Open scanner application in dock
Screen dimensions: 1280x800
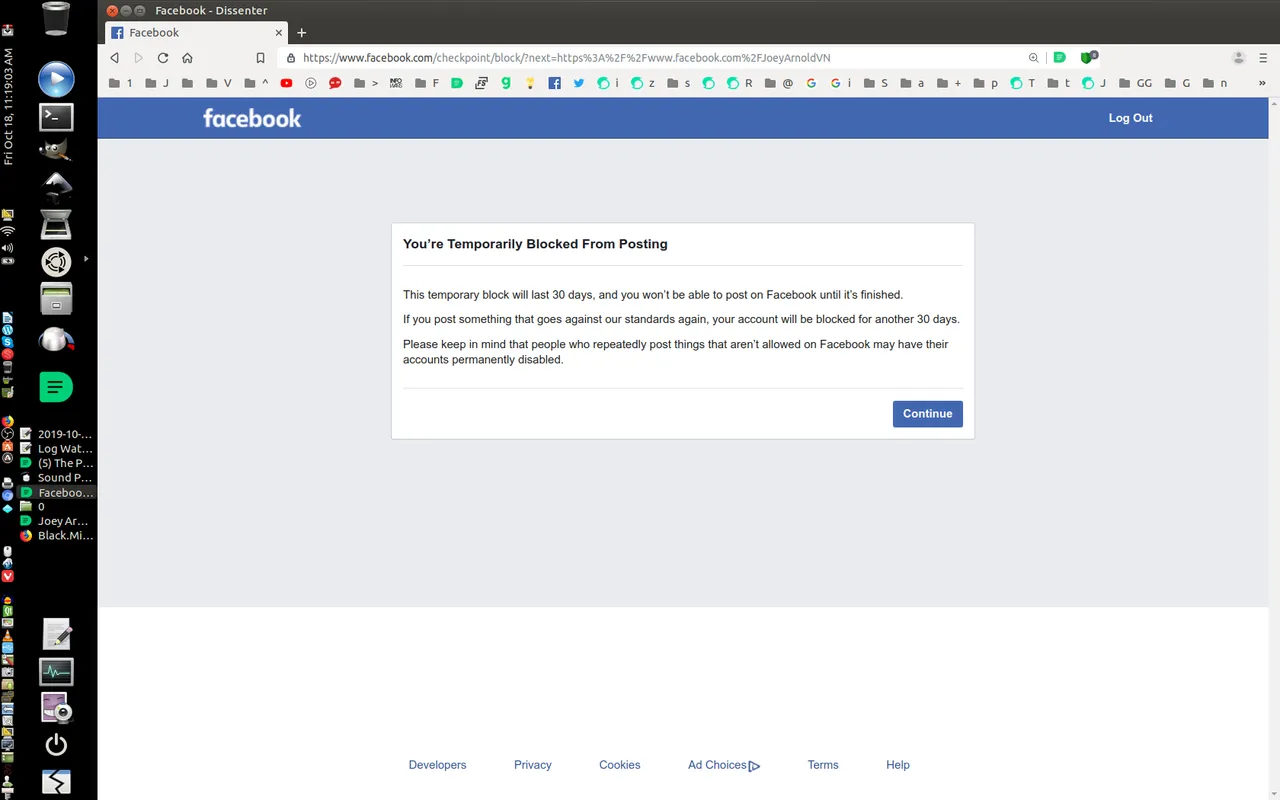56,223
